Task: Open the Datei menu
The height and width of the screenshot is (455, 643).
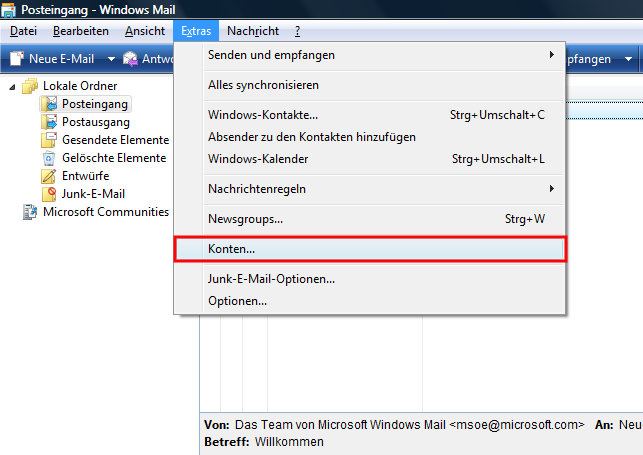Action: [x=23, y=31]
